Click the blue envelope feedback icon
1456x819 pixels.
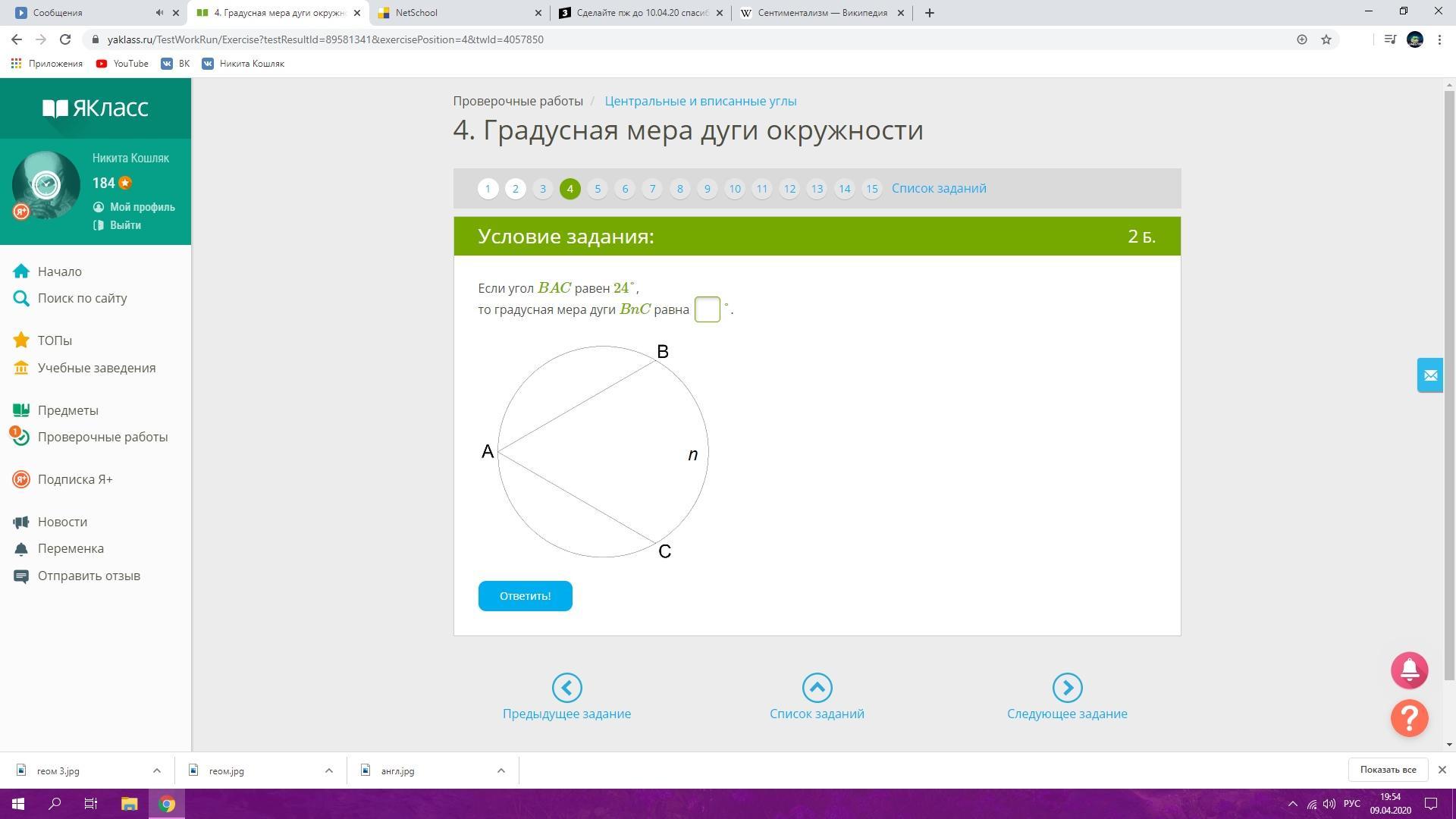point(1430,375)
